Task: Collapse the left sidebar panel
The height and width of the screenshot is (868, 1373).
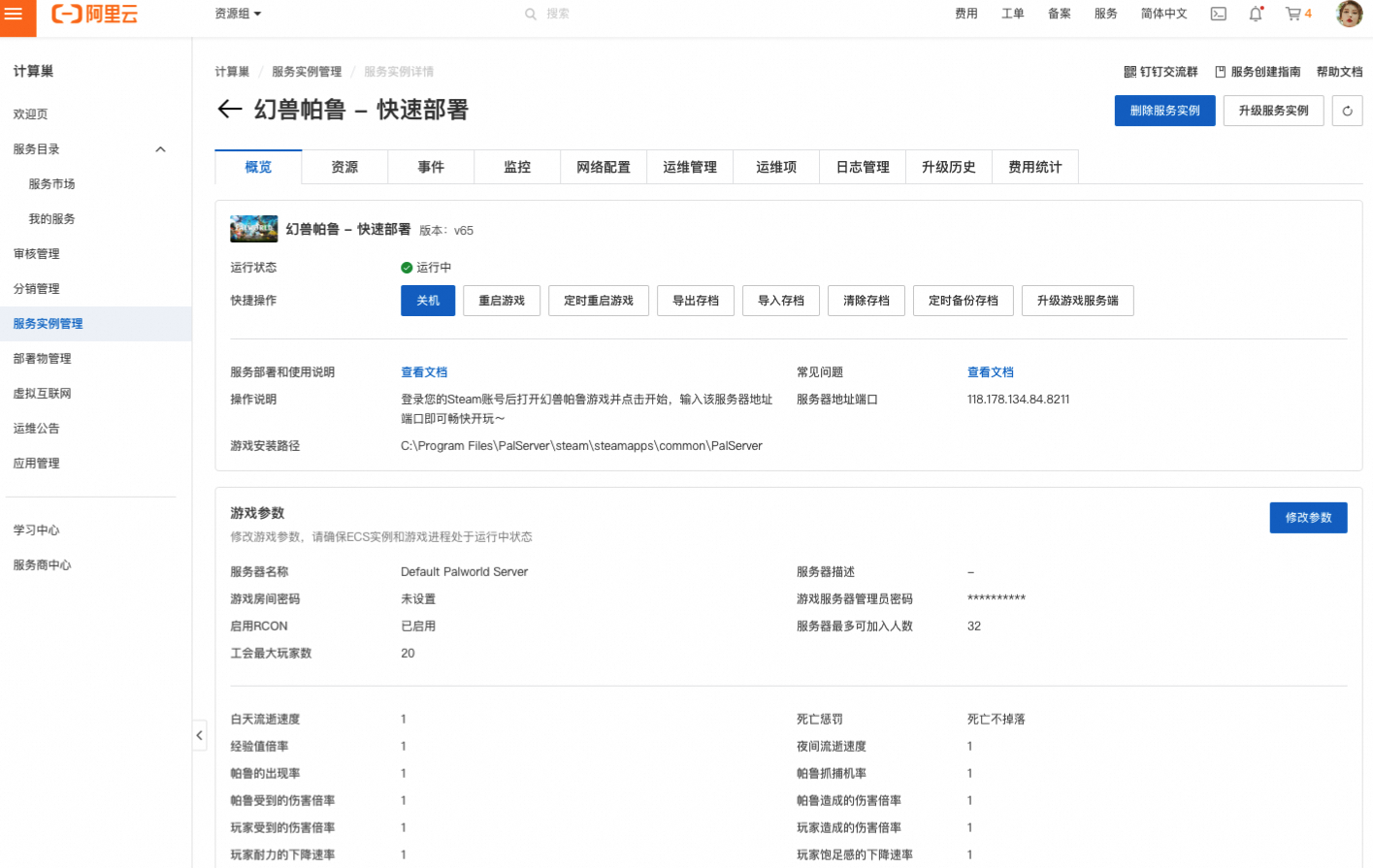Action: click(x=199, y=735)
